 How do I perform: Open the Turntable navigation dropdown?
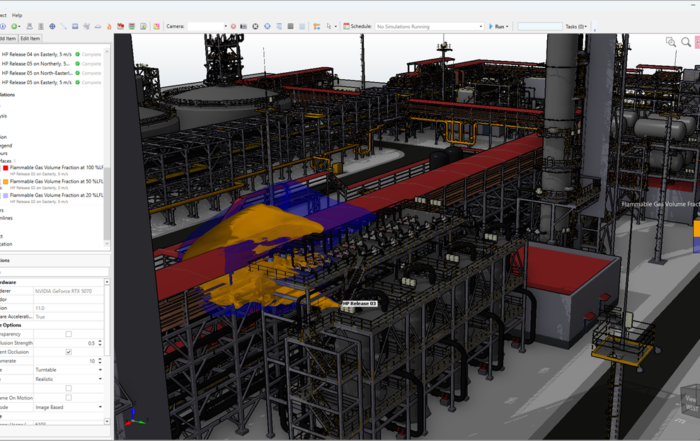(x=100, y=370)
